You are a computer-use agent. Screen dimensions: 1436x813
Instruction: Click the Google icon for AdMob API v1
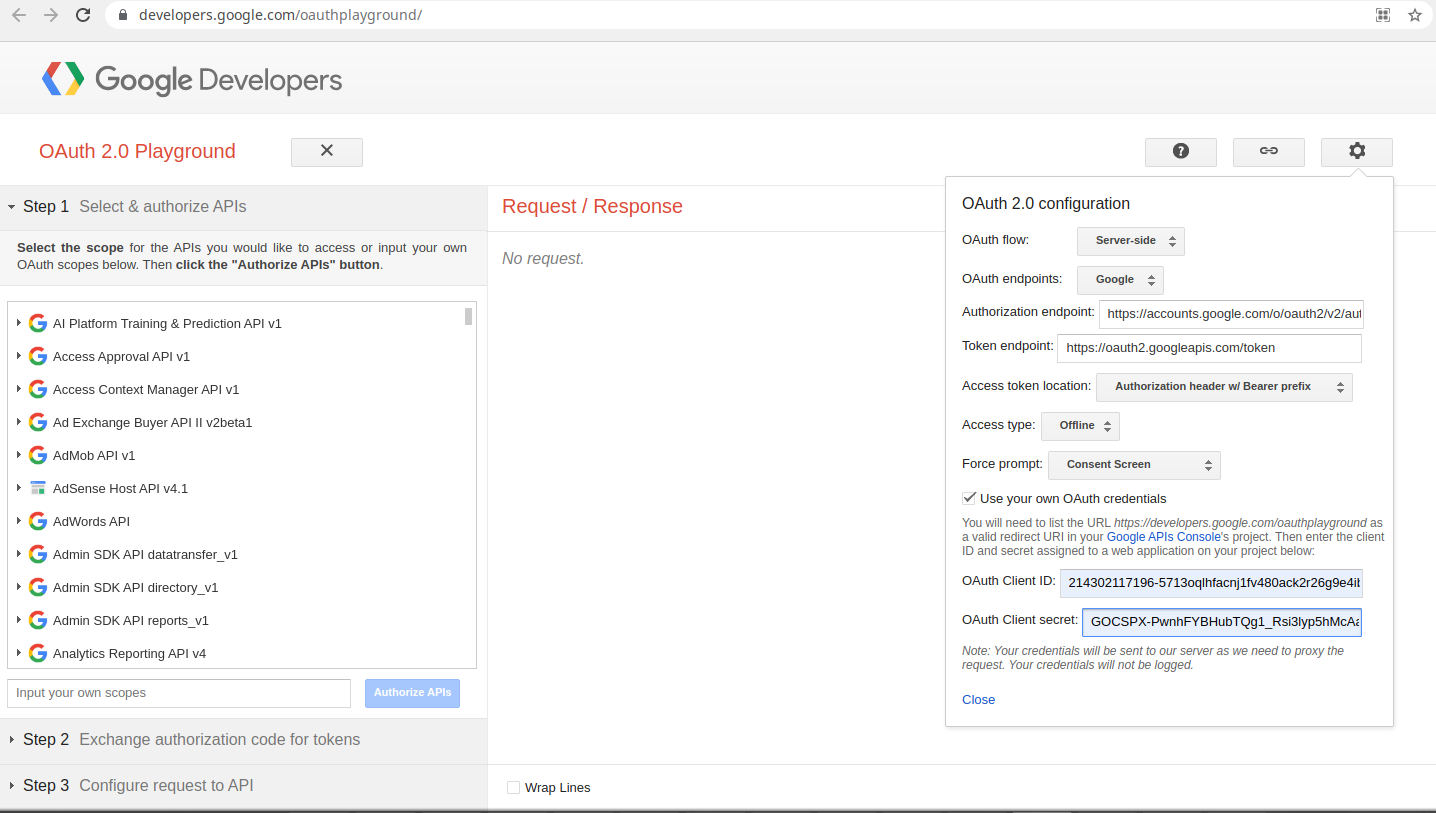click(x=38, y=455)
